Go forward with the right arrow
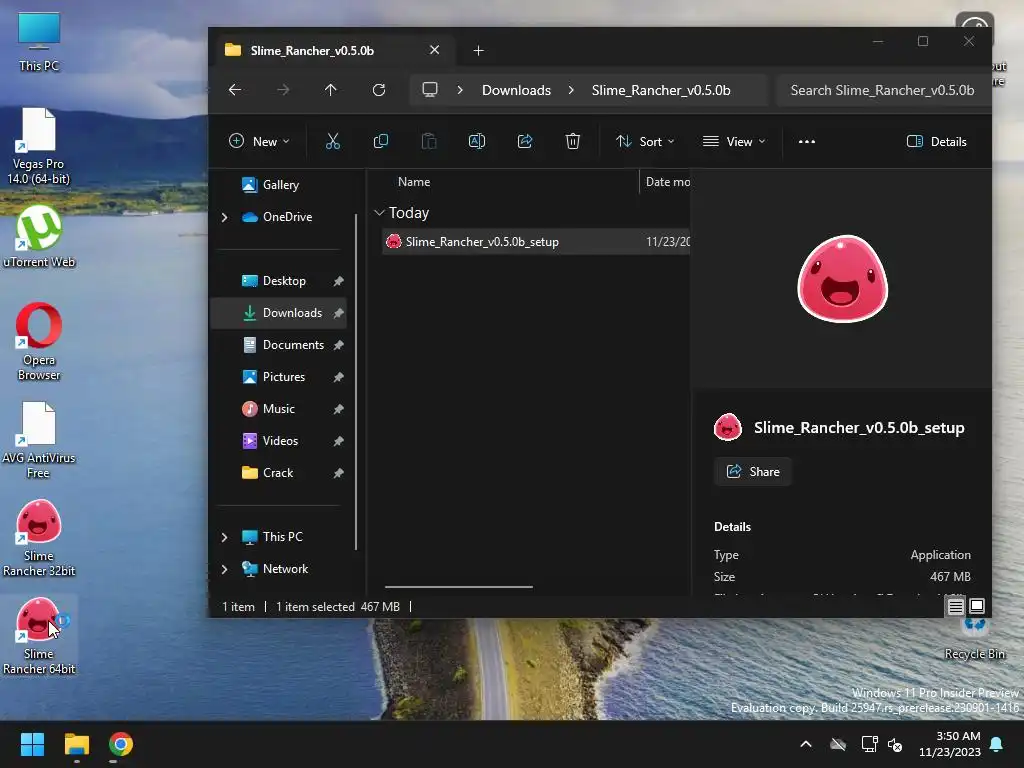 point(283,90)
